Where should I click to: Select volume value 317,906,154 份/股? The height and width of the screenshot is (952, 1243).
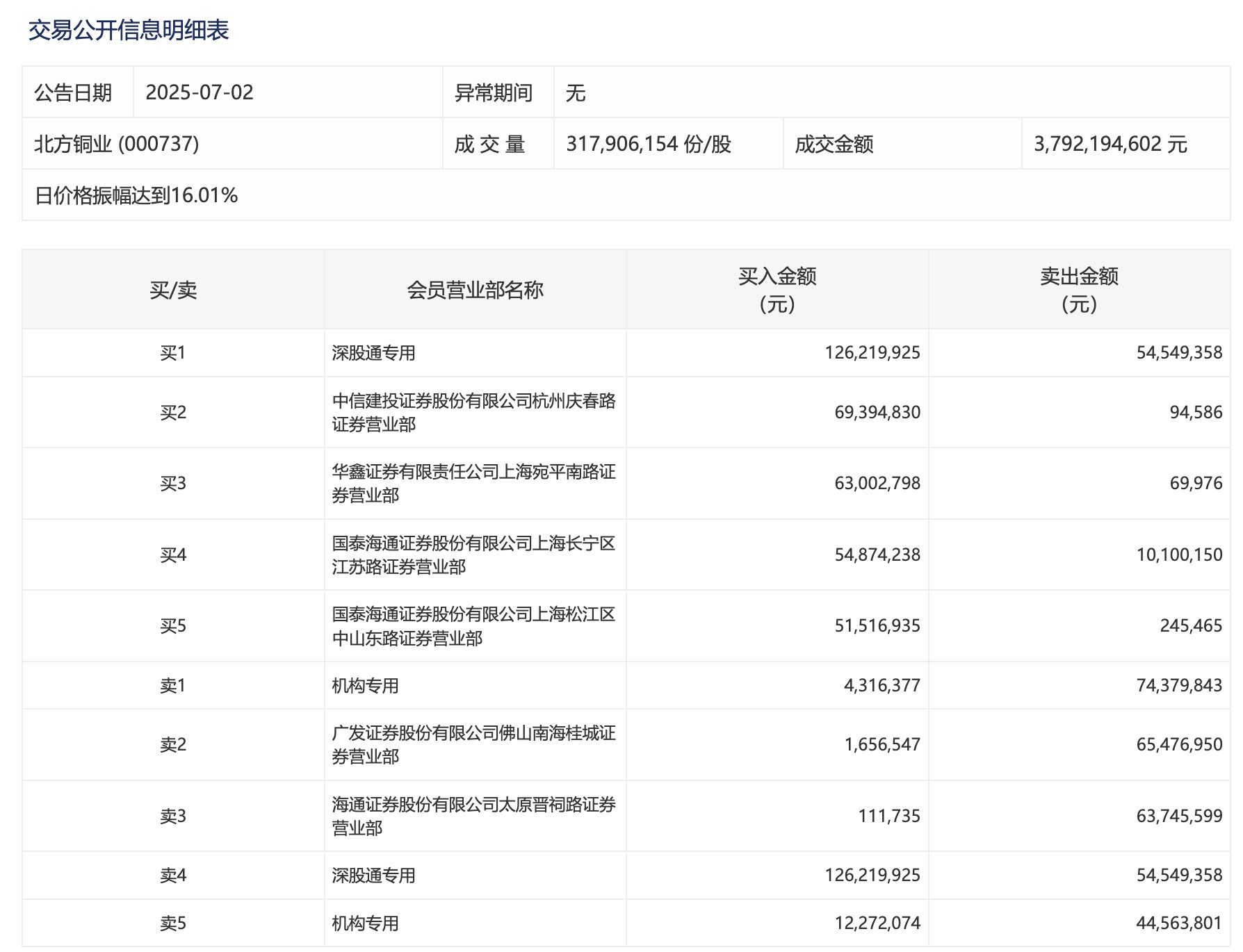[649, 144]
